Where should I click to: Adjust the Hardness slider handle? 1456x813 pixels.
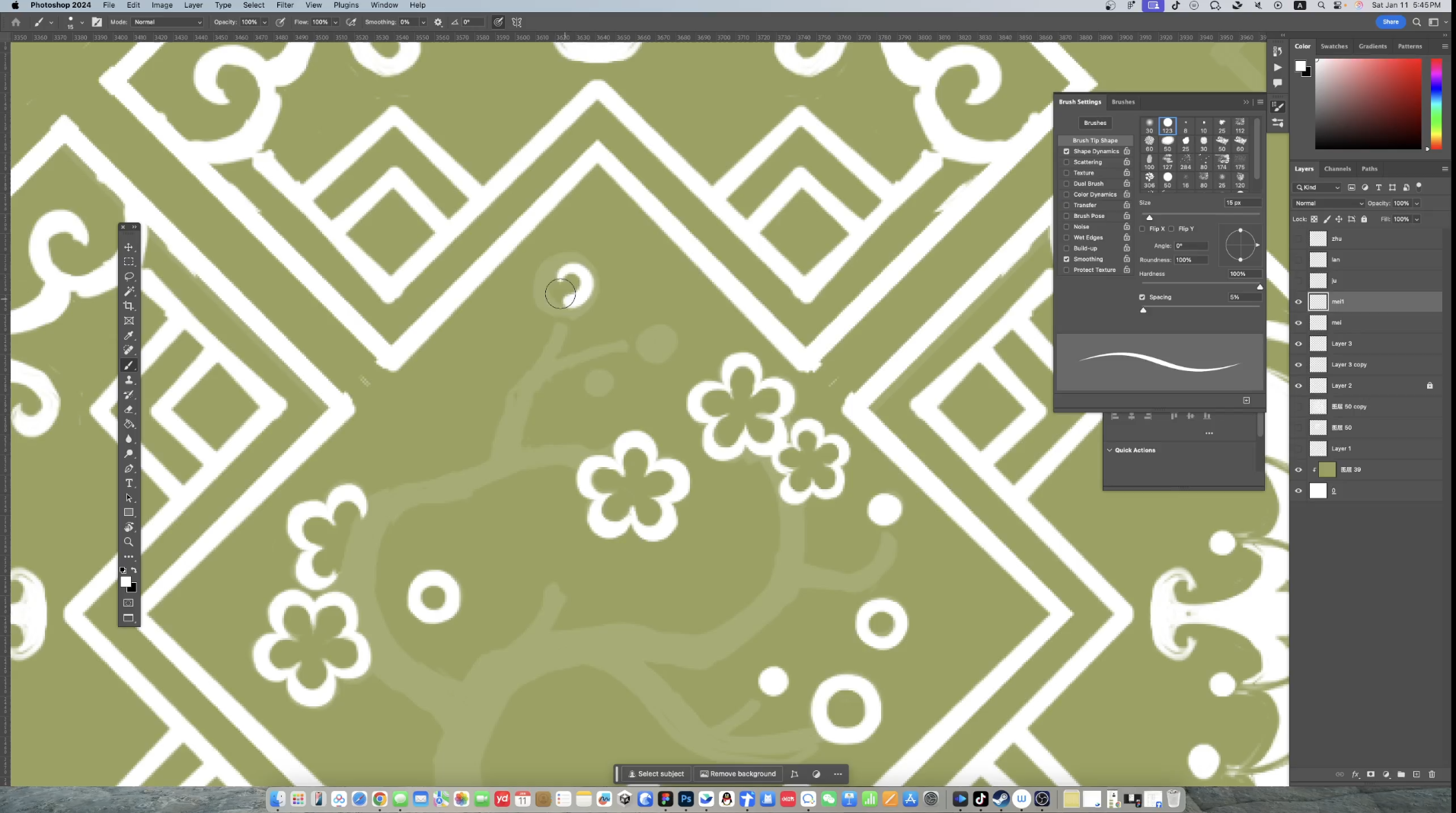point(1260,286)
